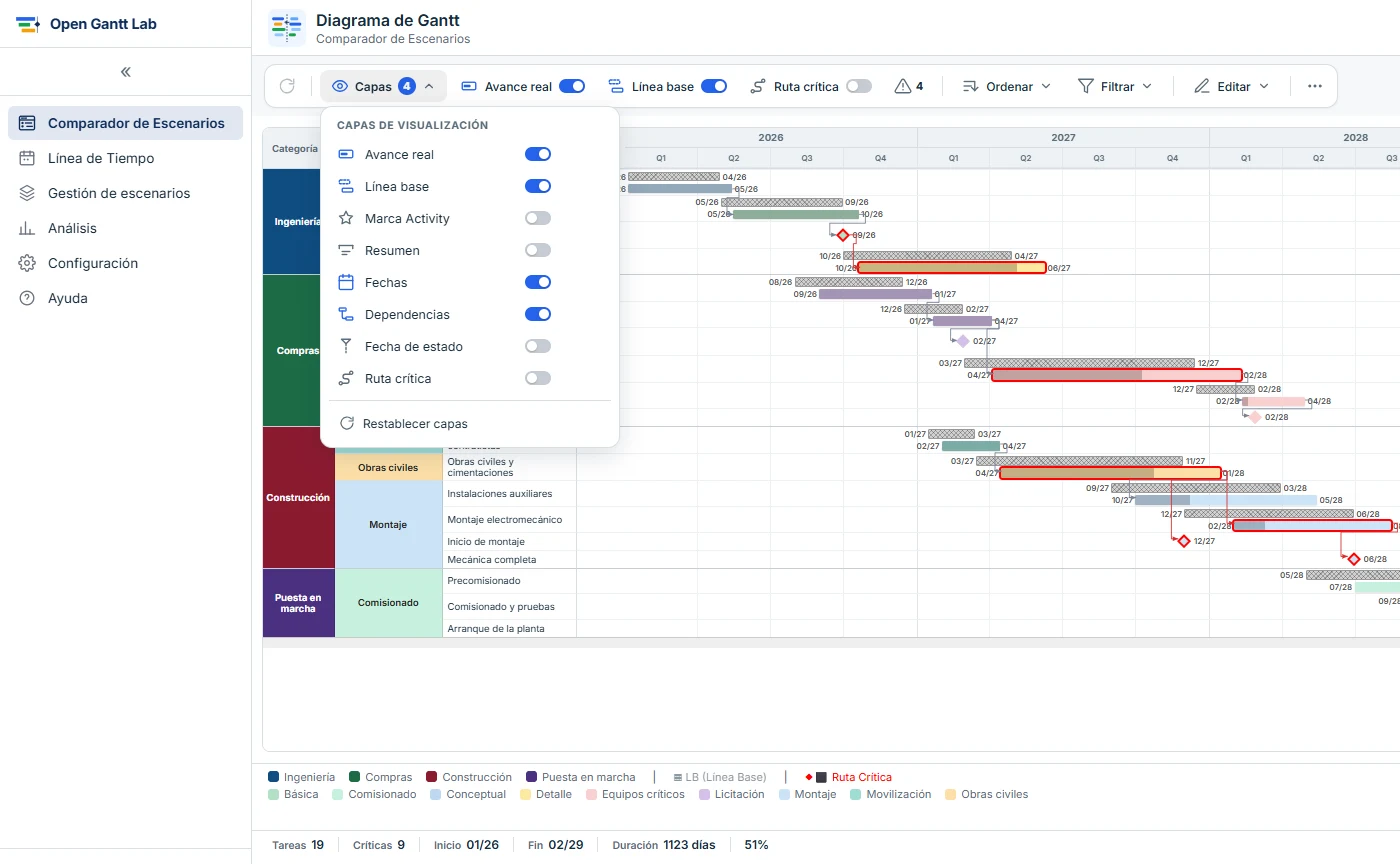Click the Línea base toolbar icon
1400x864 pixels.
click(x=616, y=86)
